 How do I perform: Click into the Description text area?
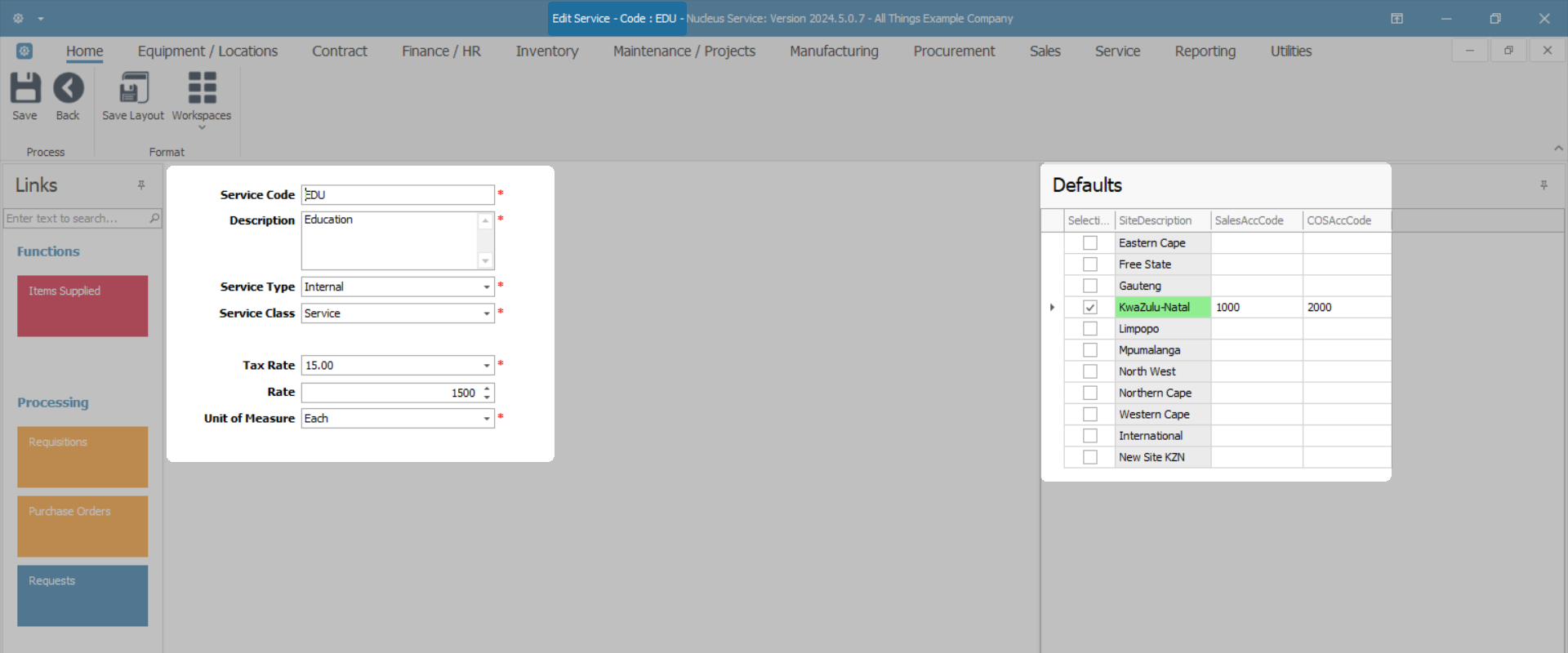(x=390, y=241)
